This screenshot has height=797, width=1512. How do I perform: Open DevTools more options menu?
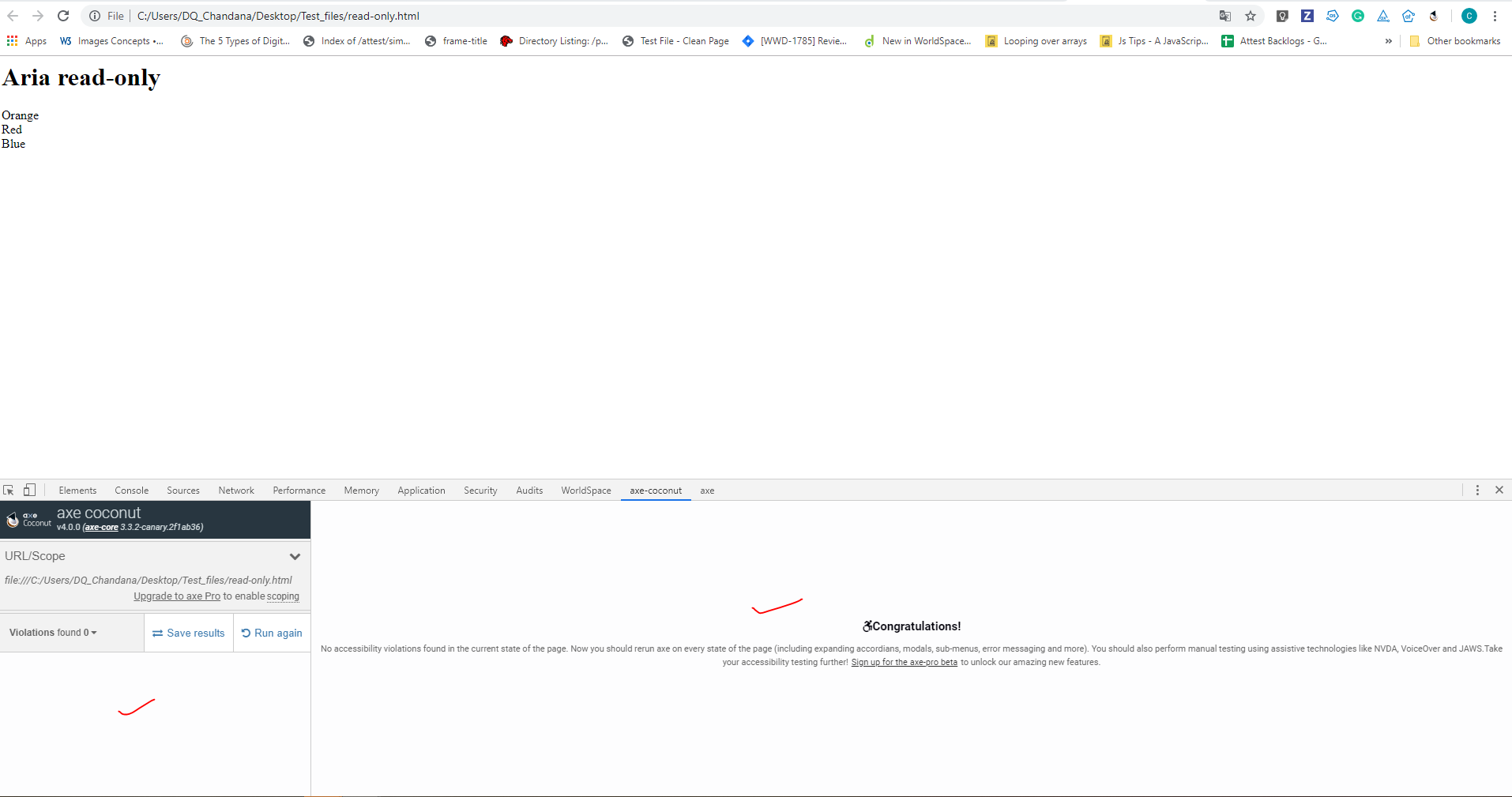click(1476, 490)
